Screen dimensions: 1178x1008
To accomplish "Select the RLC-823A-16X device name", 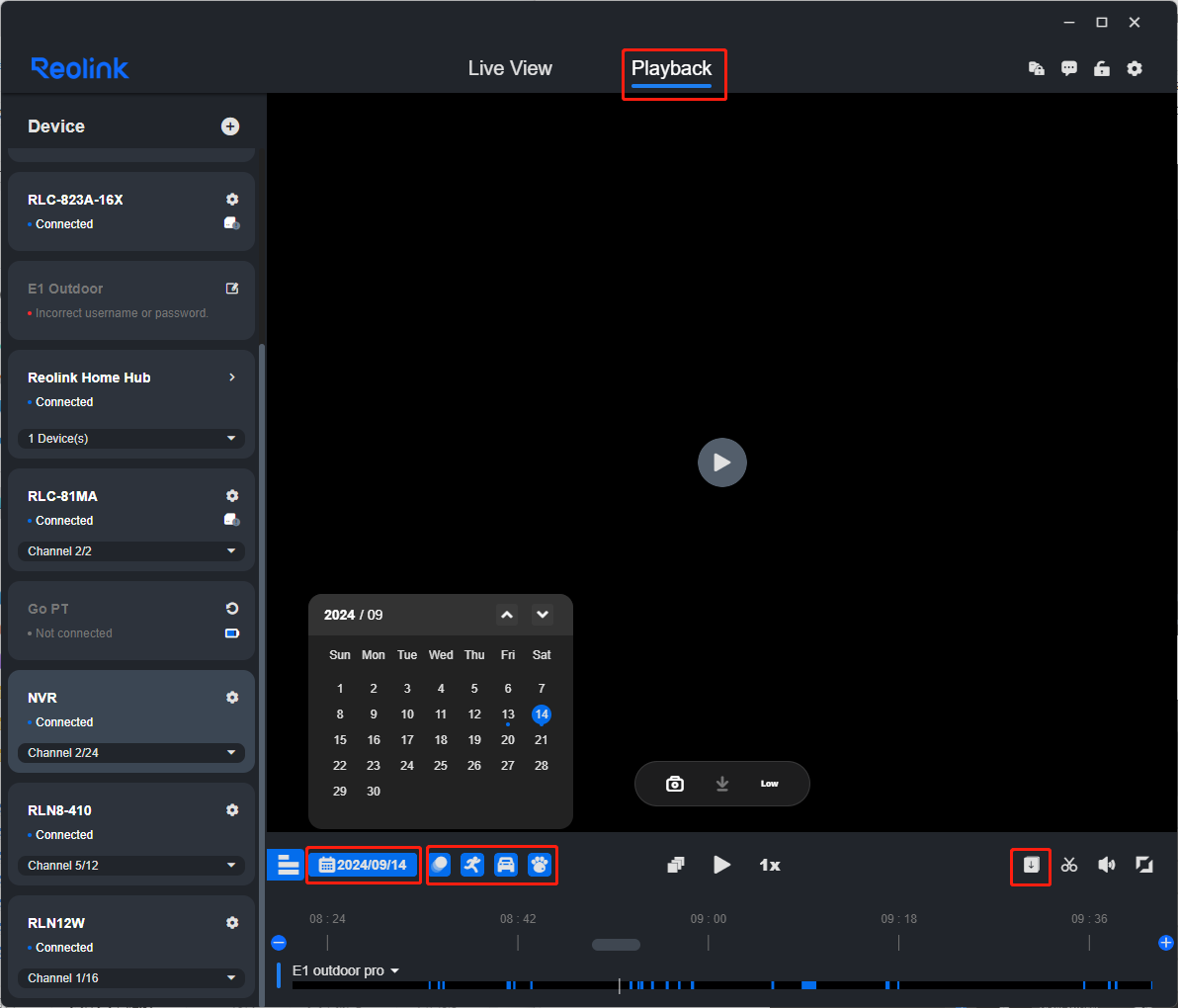I will click(75, 200).
